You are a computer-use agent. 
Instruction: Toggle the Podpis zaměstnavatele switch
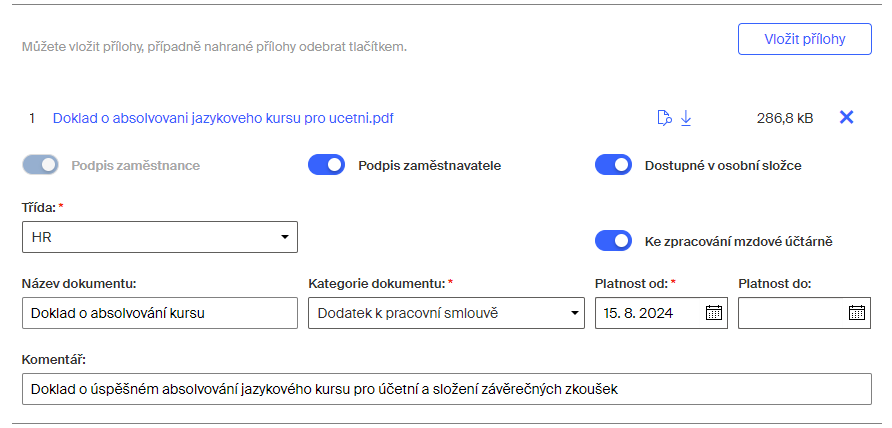pyautogui.click(x=327, y=164)
